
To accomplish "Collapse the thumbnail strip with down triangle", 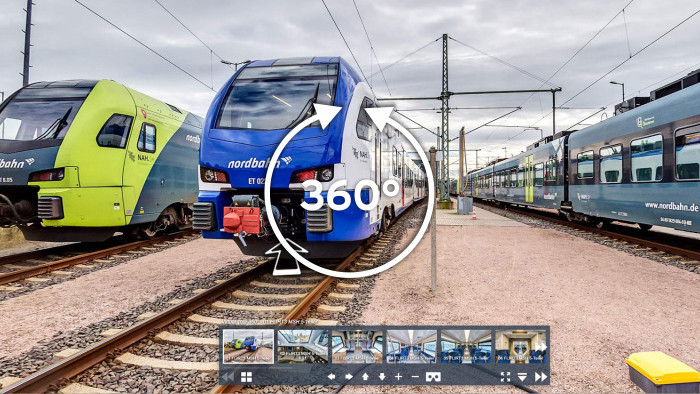I will click(x=522, y=377).
